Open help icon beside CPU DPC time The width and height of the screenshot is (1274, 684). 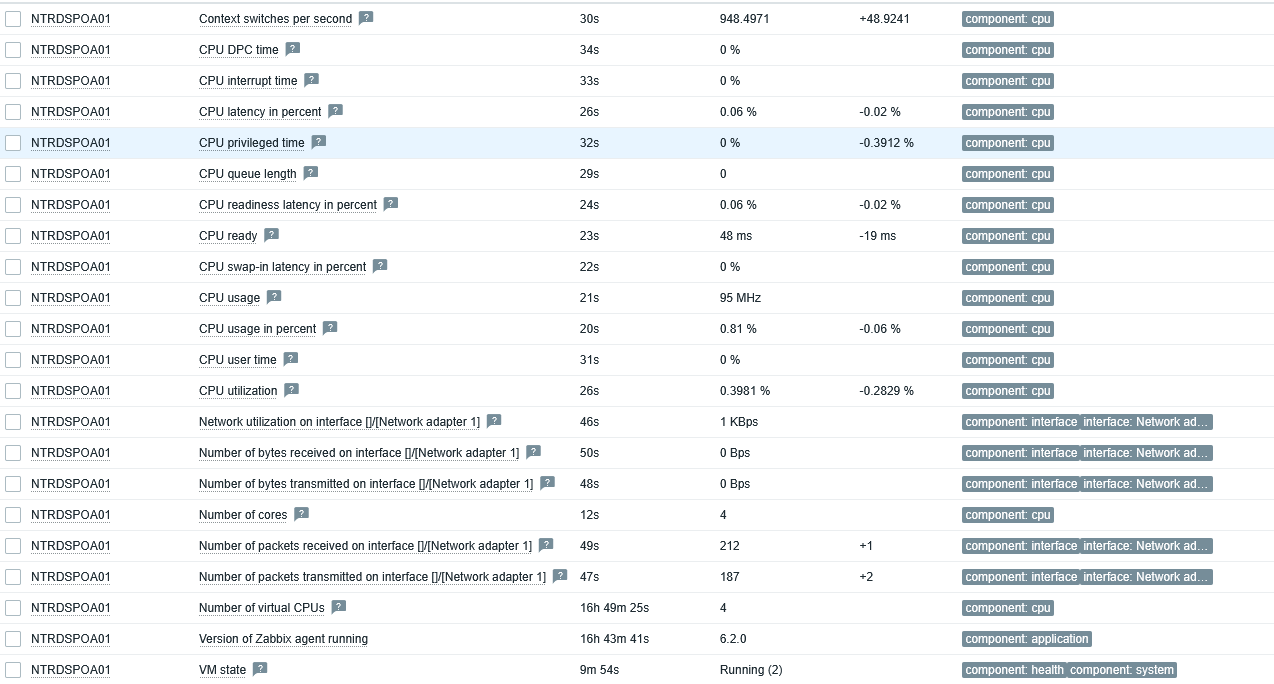293,49
